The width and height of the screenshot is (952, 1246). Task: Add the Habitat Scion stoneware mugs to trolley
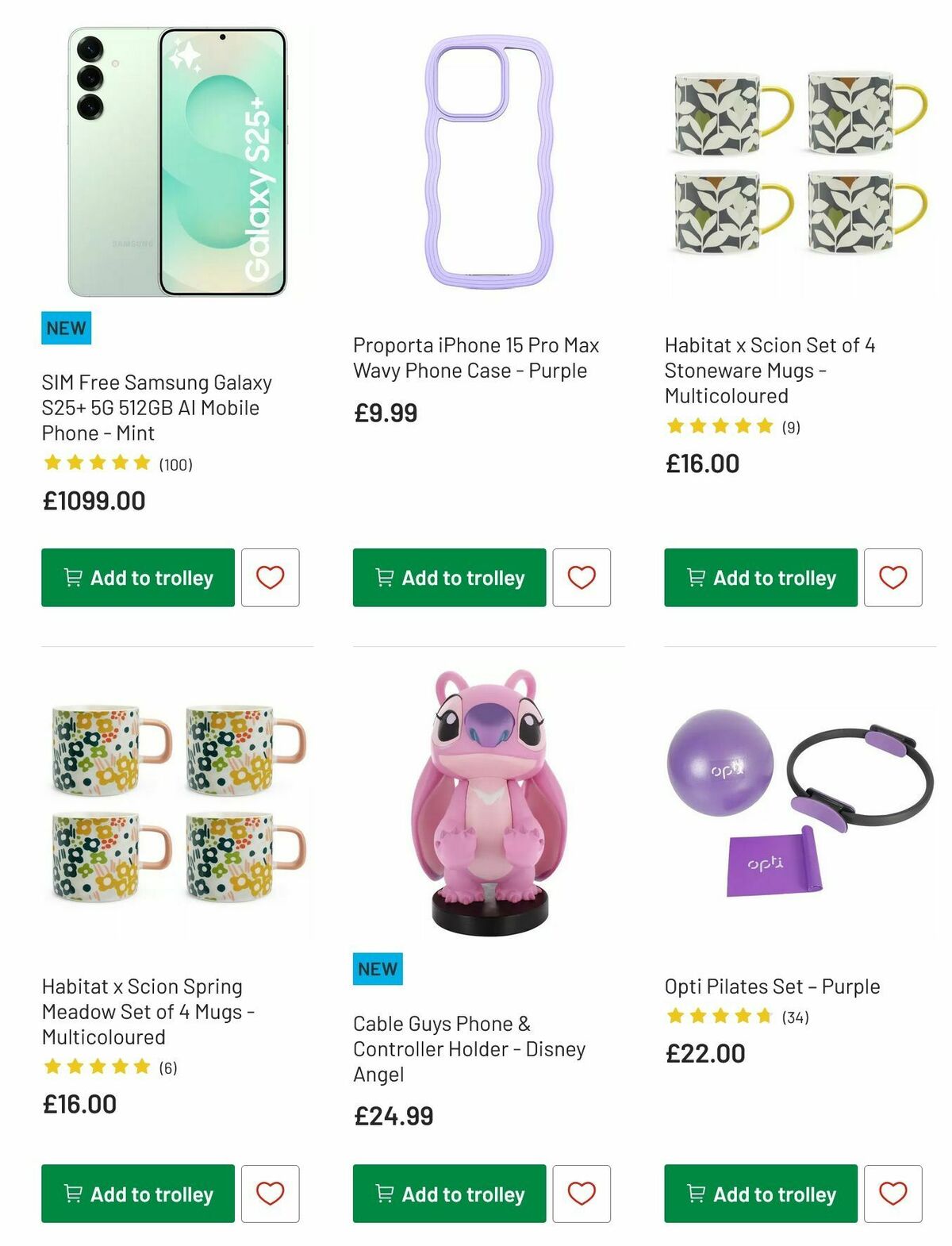pyautogui.click(x=759, y=577)
